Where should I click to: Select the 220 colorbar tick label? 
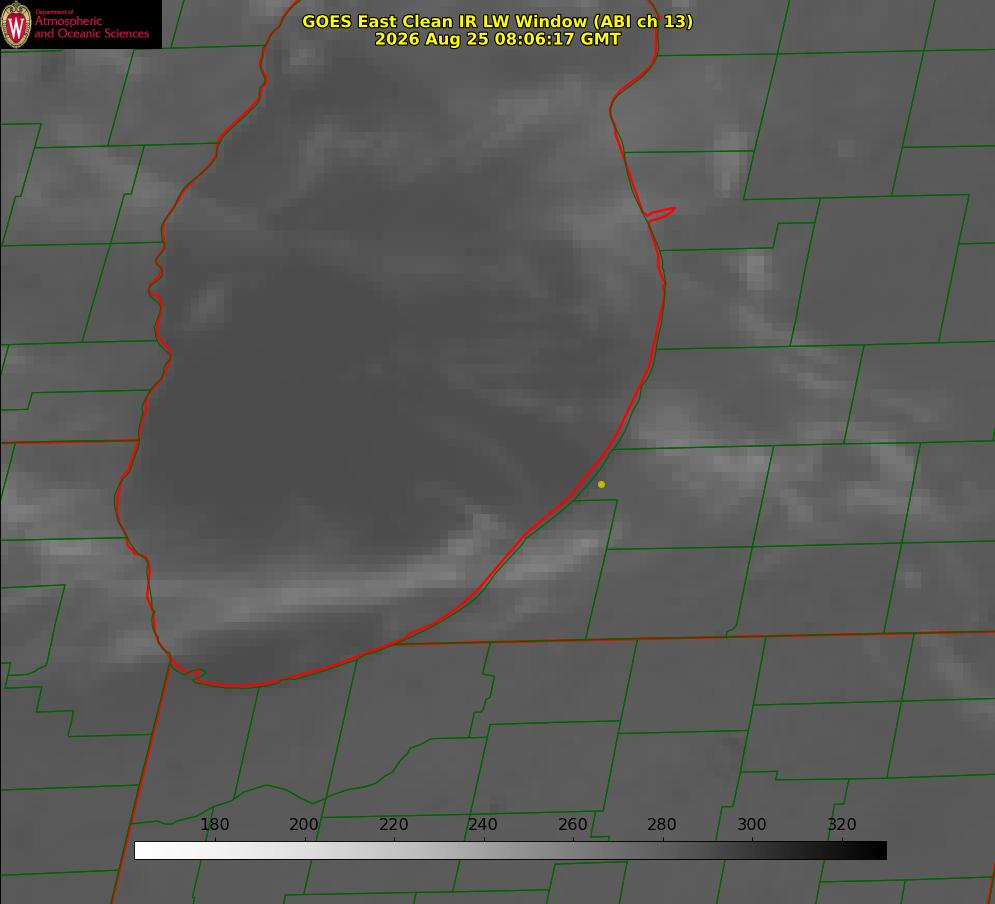(393, 824)
